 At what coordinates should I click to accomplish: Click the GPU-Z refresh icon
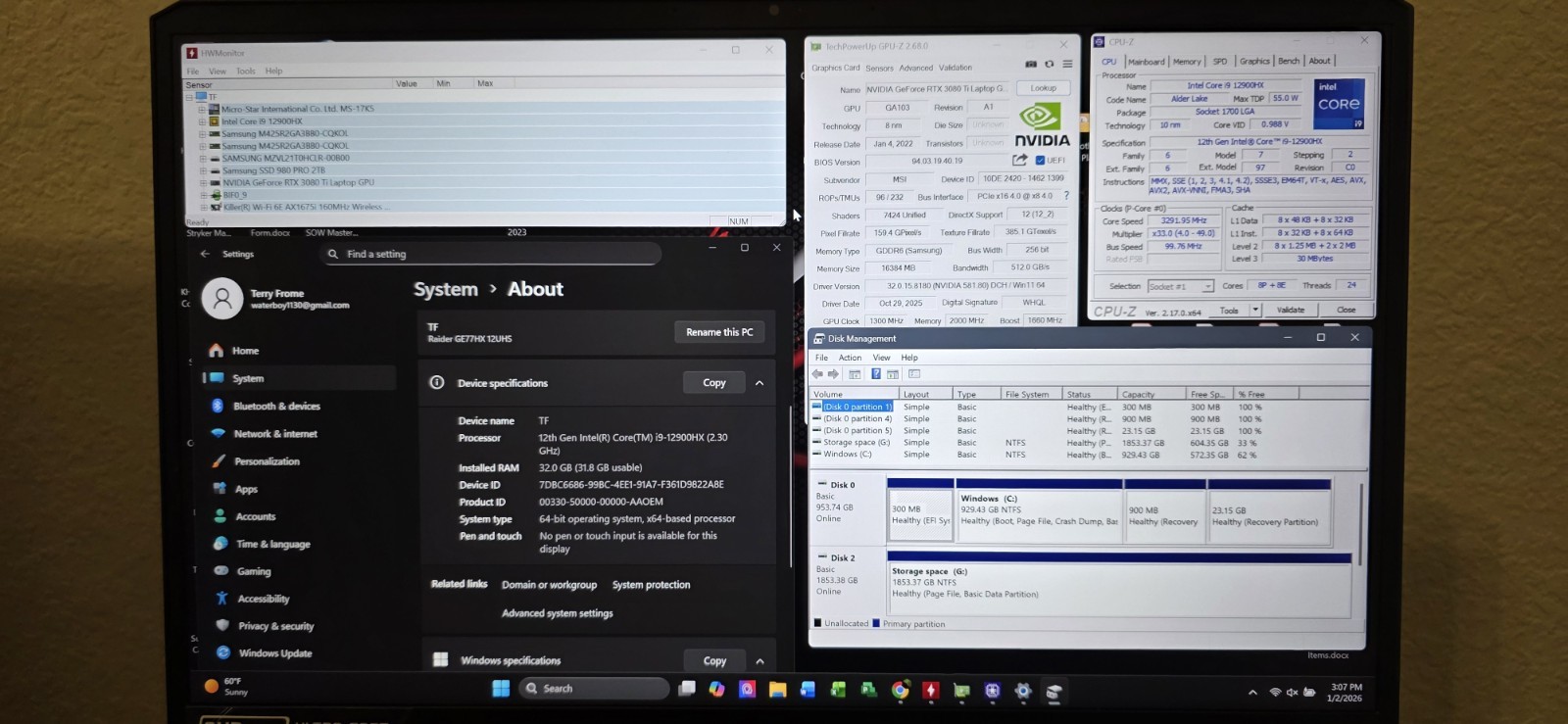pos(1049,65)
